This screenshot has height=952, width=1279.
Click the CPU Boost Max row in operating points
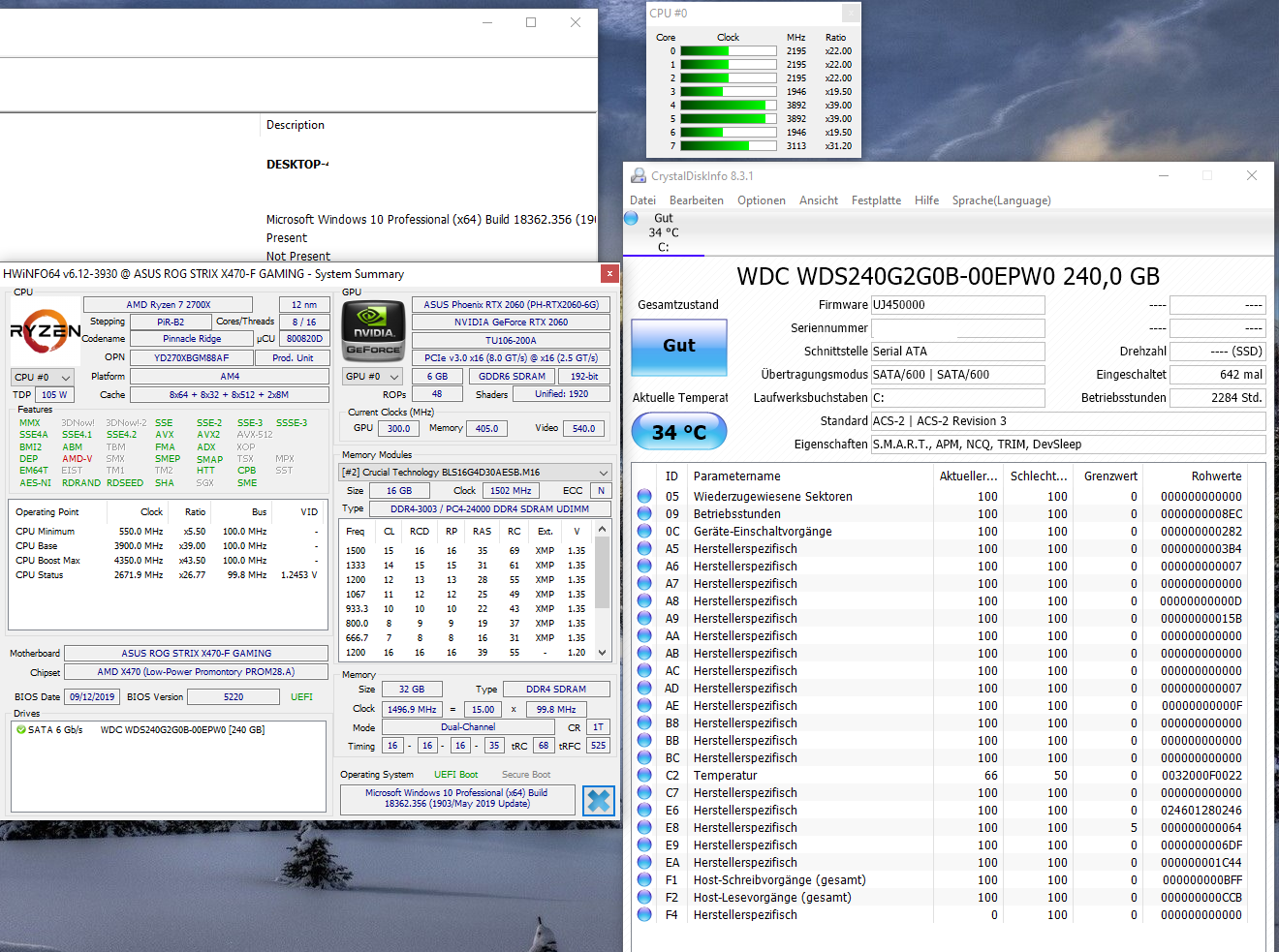point(168,561)
